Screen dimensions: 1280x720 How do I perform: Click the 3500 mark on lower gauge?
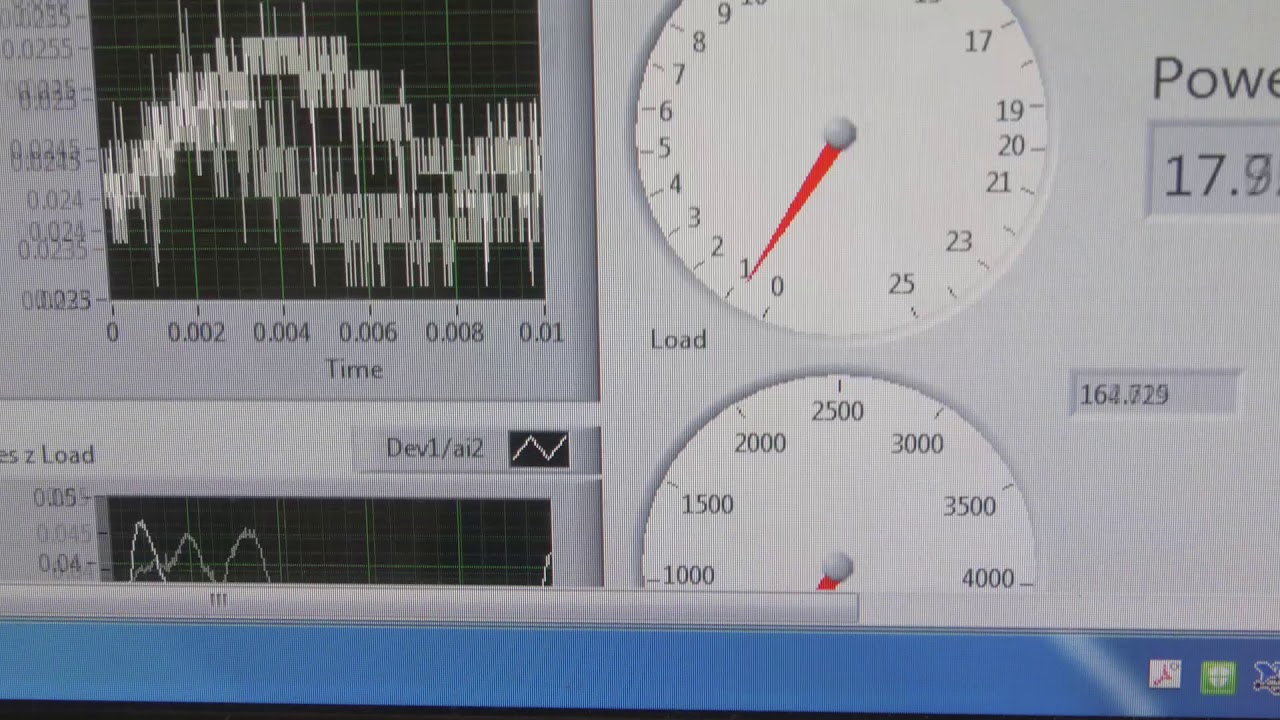click(x=969, y=507)
